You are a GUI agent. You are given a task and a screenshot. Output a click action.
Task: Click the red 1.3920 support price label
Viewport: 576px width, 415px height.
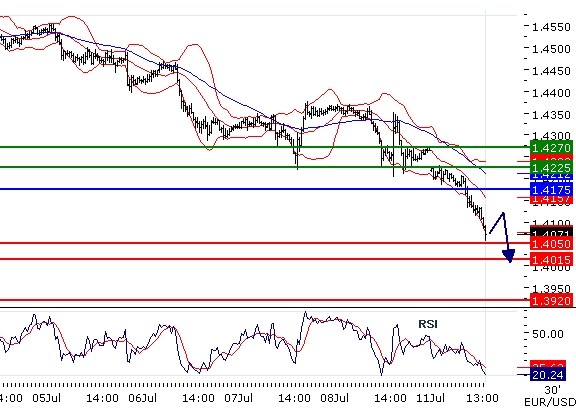551,301
